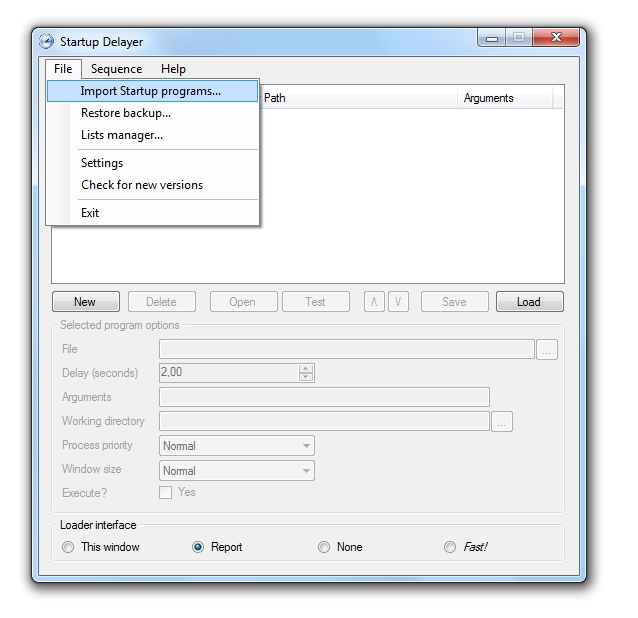Increase the delay with spinner up arrow
This screenshot has width=638, height=618.
click(306, 369)
